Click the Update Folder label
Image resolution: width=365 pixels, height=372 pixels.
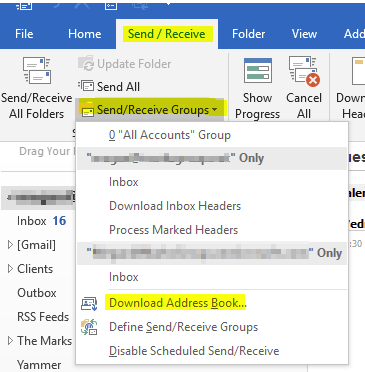pos(134,64)
